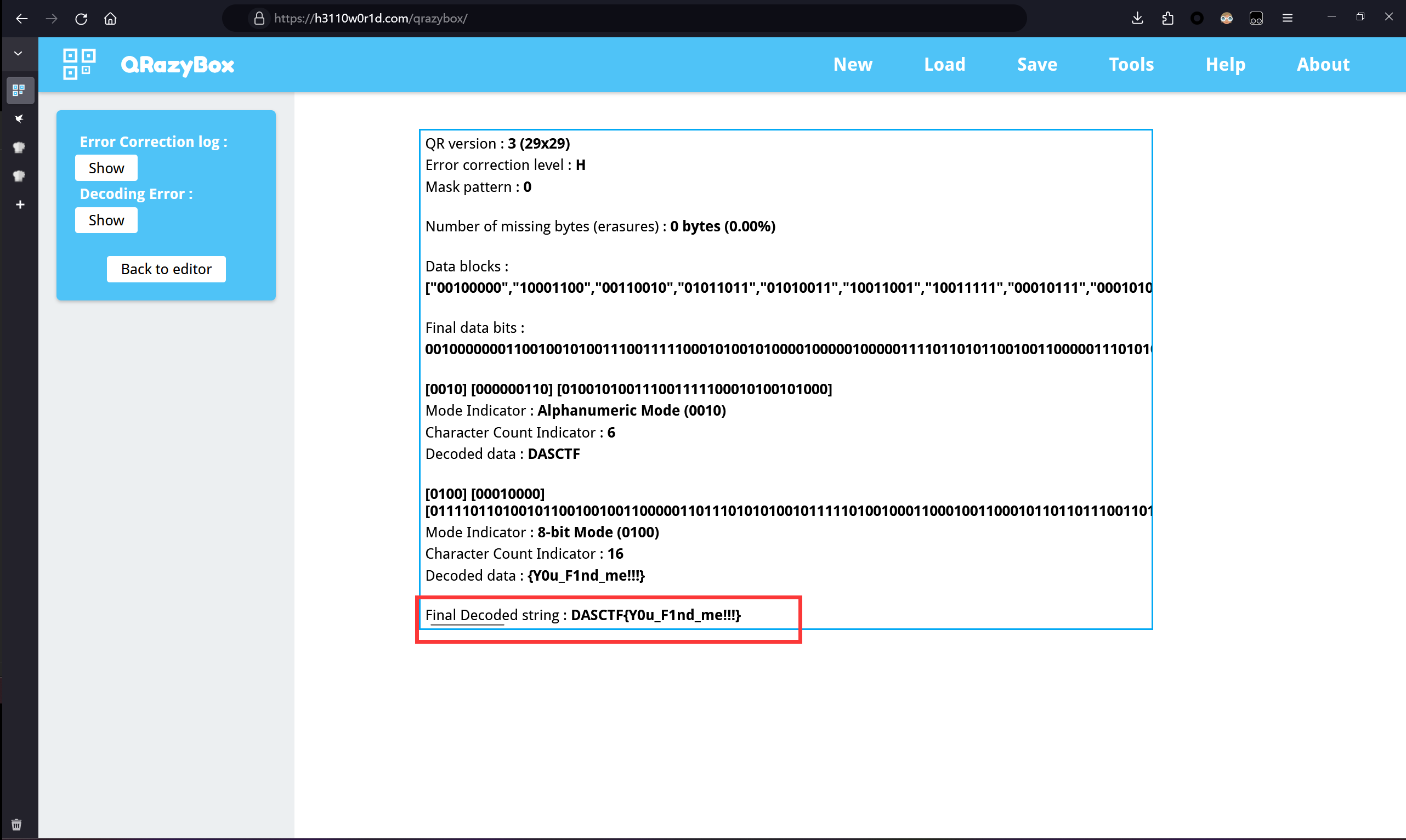Click the Final data bits binary string
The width and height of the screenshot is (1406, 840).
point(789,349)
